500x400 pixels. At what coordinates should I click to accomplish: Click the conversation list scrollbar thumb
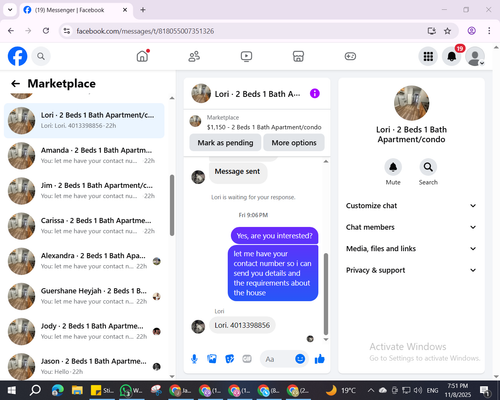[x=172, y=205]
